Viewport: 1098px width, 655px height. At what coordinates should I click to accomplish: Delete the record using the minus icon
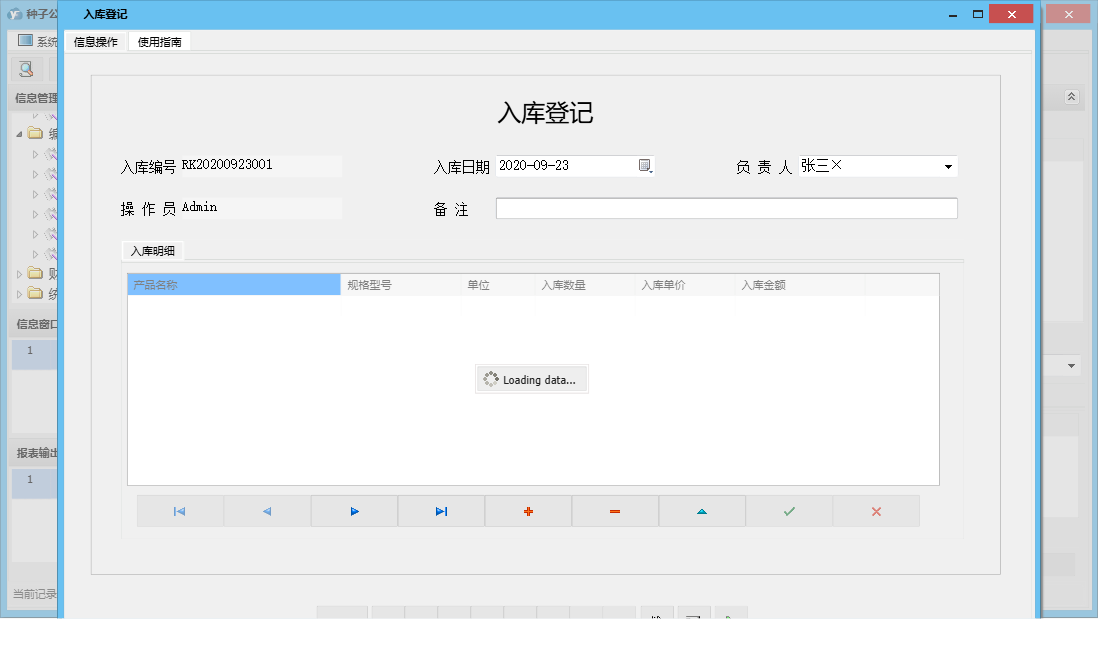[x=615, y=511]
